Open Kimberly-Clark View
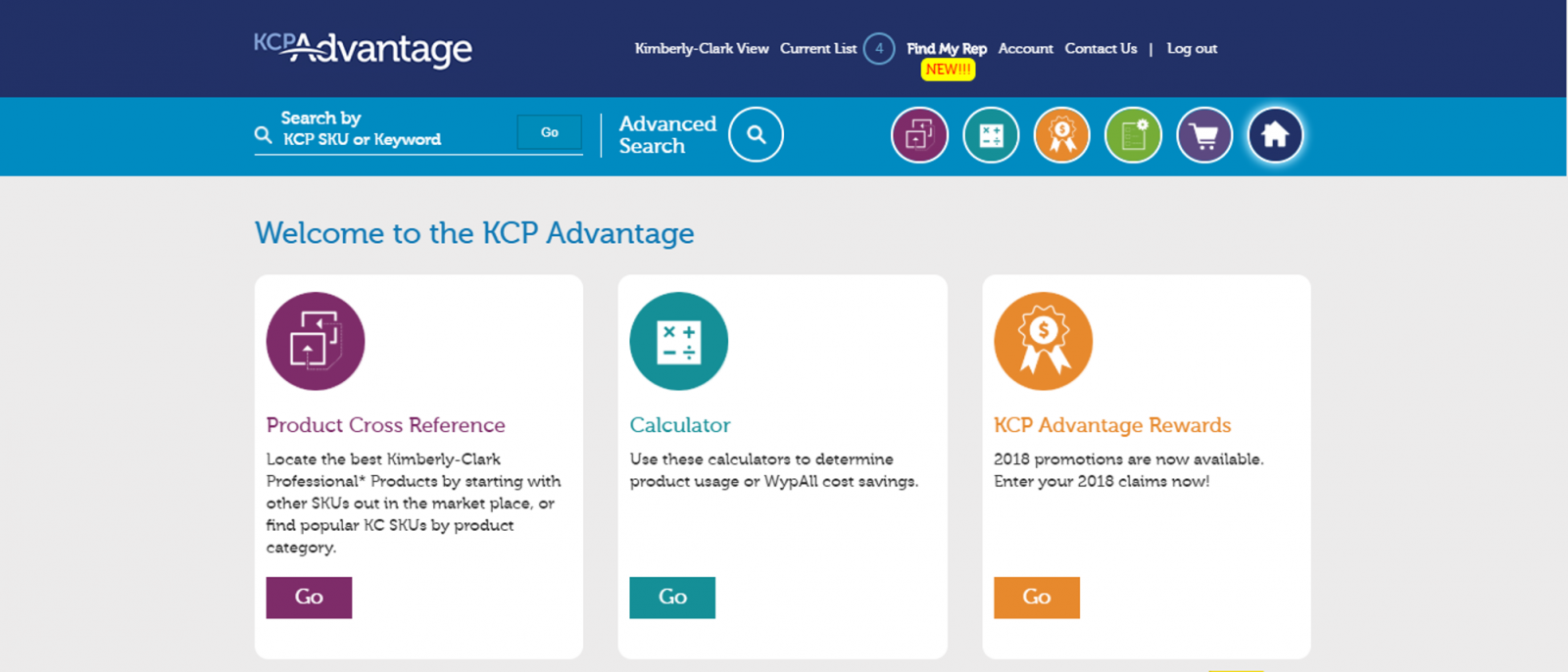The height and width of the screenshot is (672, 1568). [702, 48]
